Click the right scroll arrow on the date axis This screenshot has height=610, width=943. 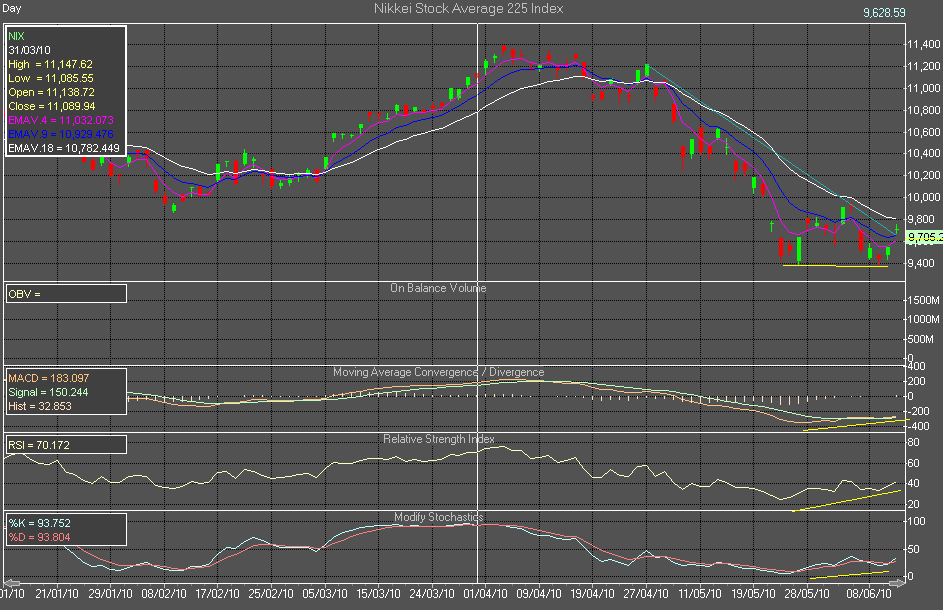897,583
